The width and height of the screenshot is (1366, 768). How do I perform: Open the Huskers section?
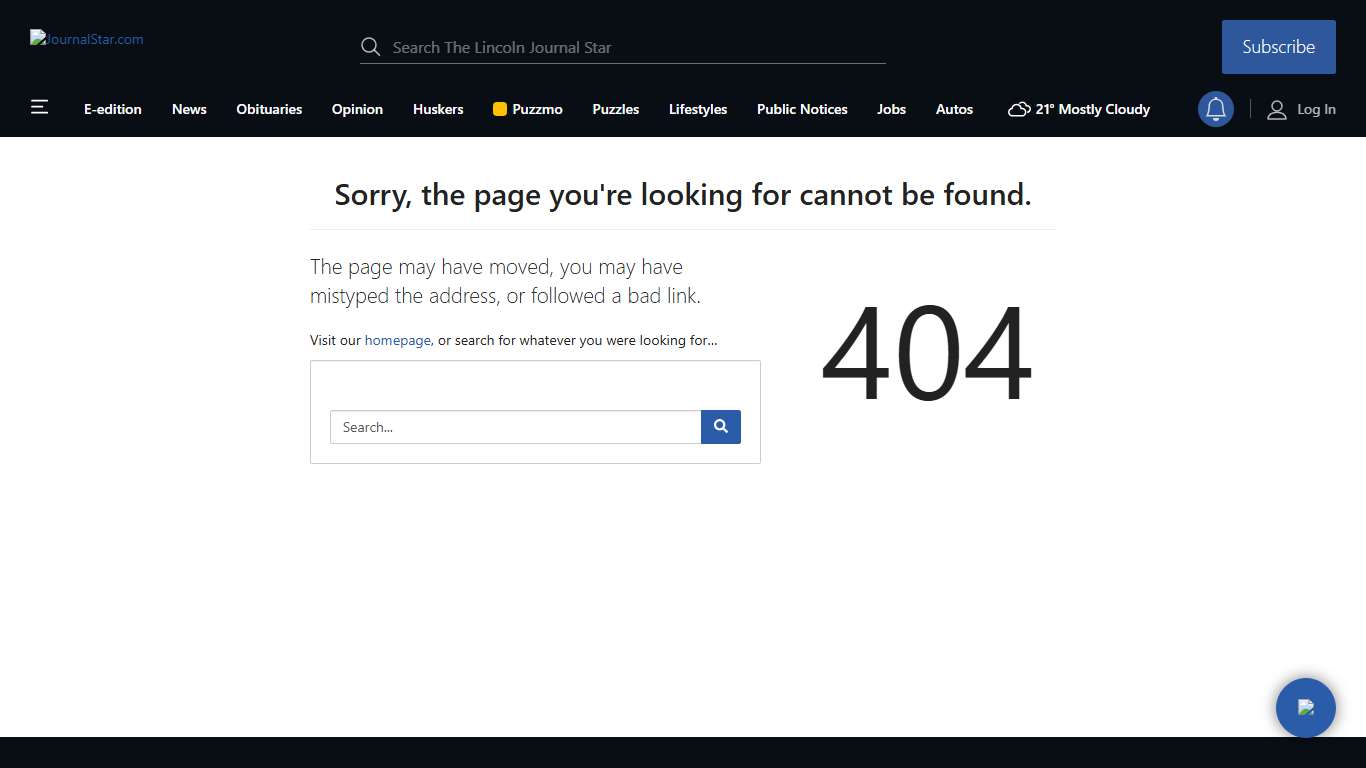438,109
